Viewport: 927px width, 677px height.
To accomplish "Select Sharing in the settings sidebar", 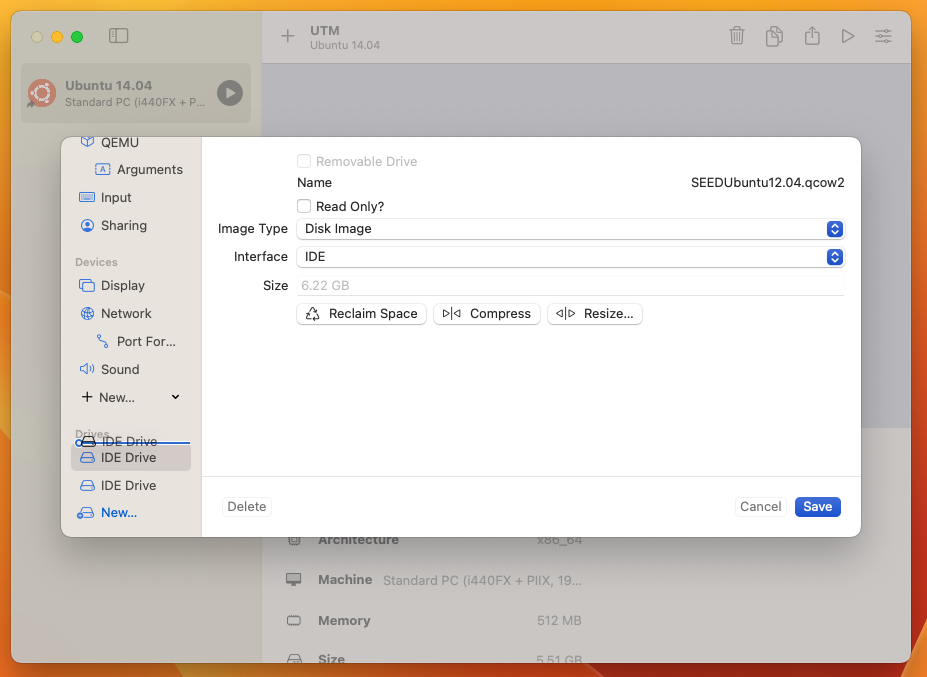I will point(123,226).
